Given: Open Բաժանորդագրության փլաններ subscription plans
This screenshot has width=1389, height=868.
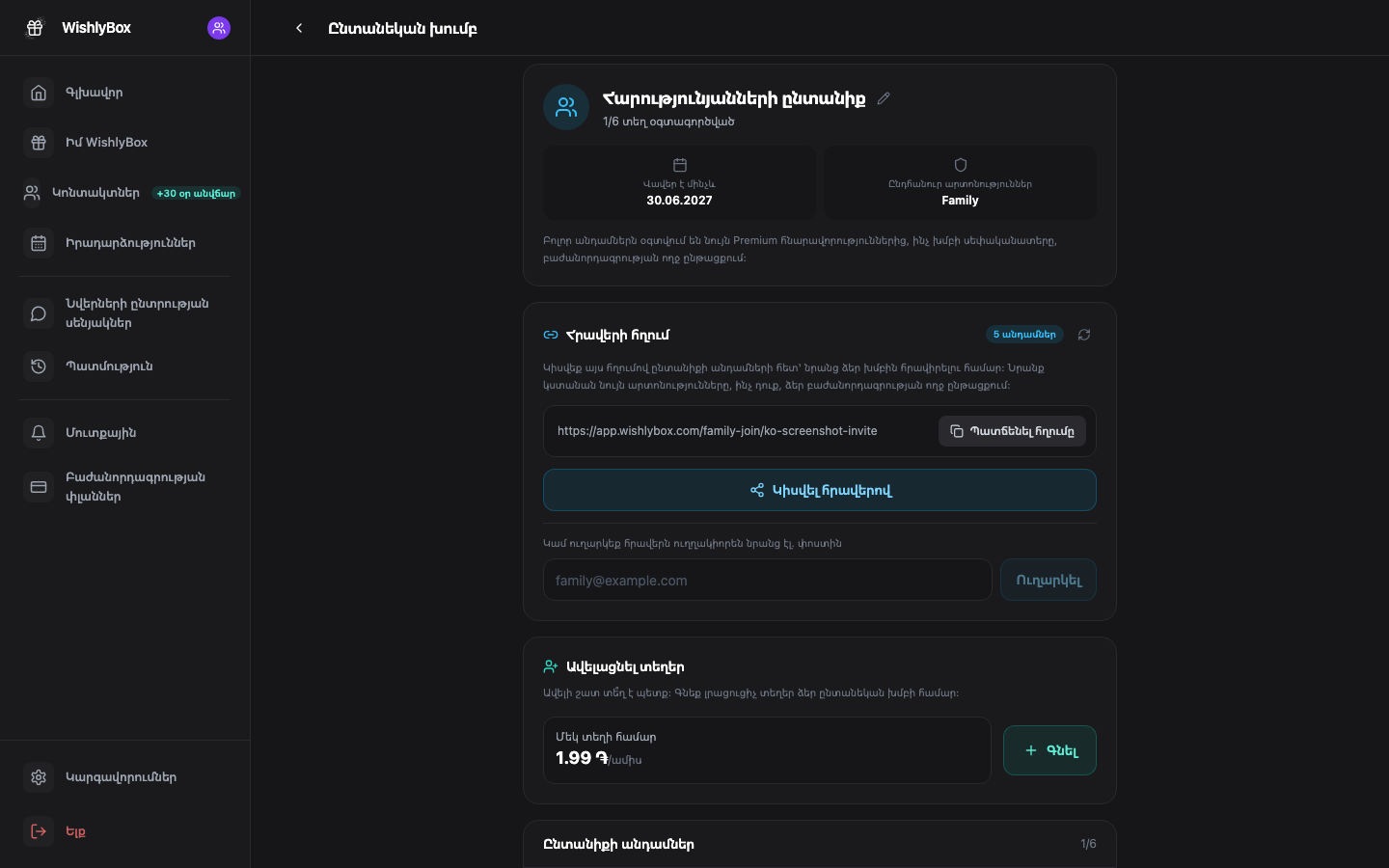Looking at the screenshot, I should coord(125,487).
